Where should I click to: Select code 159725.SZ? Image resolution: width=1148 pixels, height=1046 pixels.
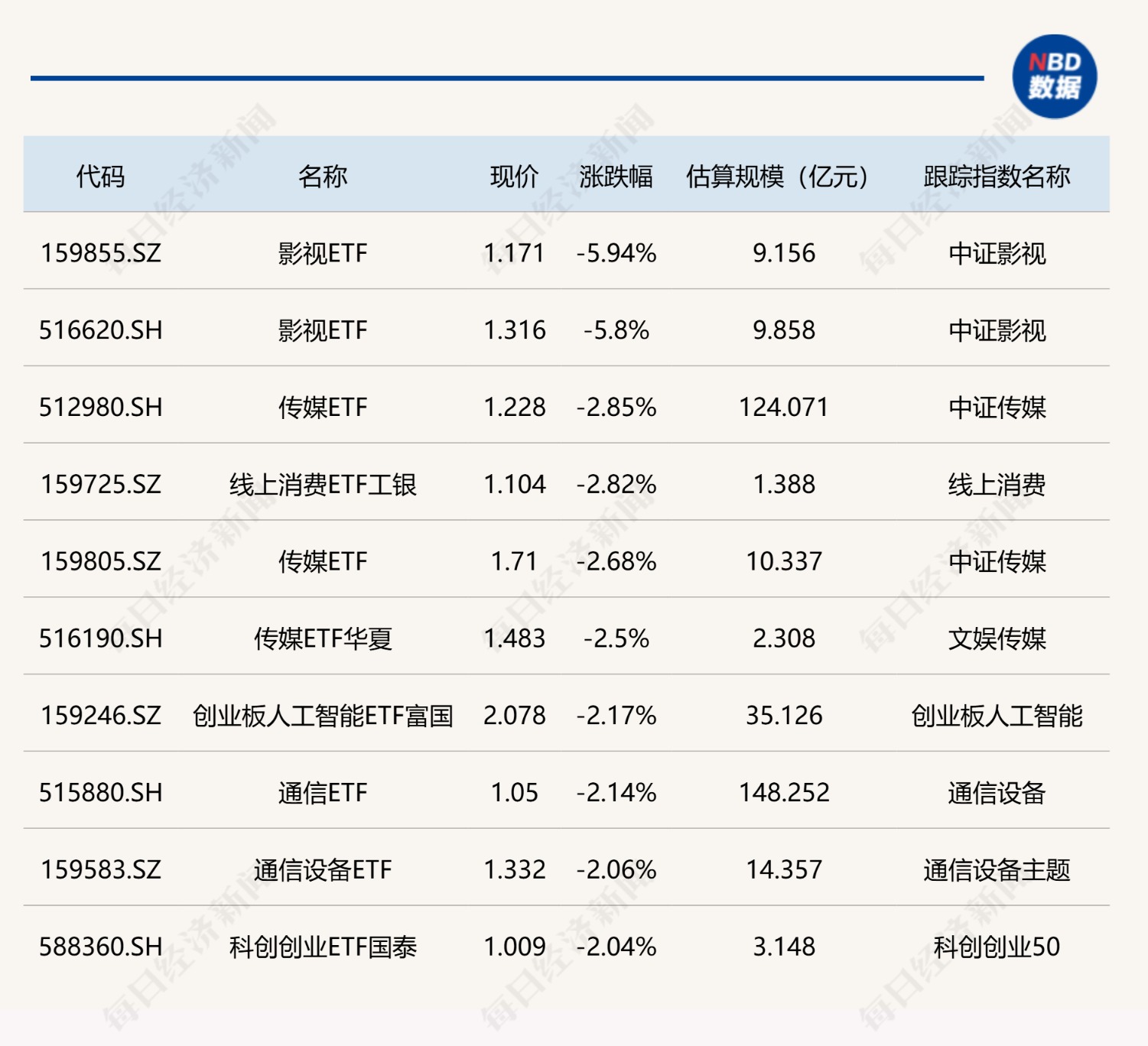[x=101, y=485]
